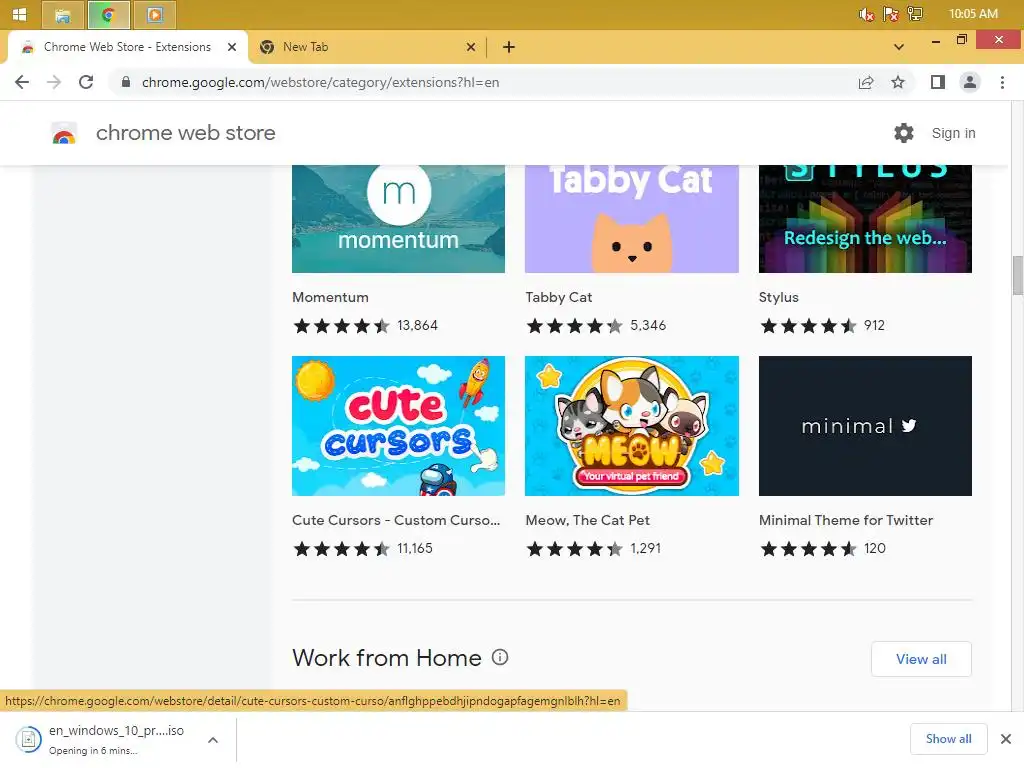Click Cute Cursors star rating
The height and width of the screenshot is (768, 1024).
pyautogui.click(x=341, y=549)
